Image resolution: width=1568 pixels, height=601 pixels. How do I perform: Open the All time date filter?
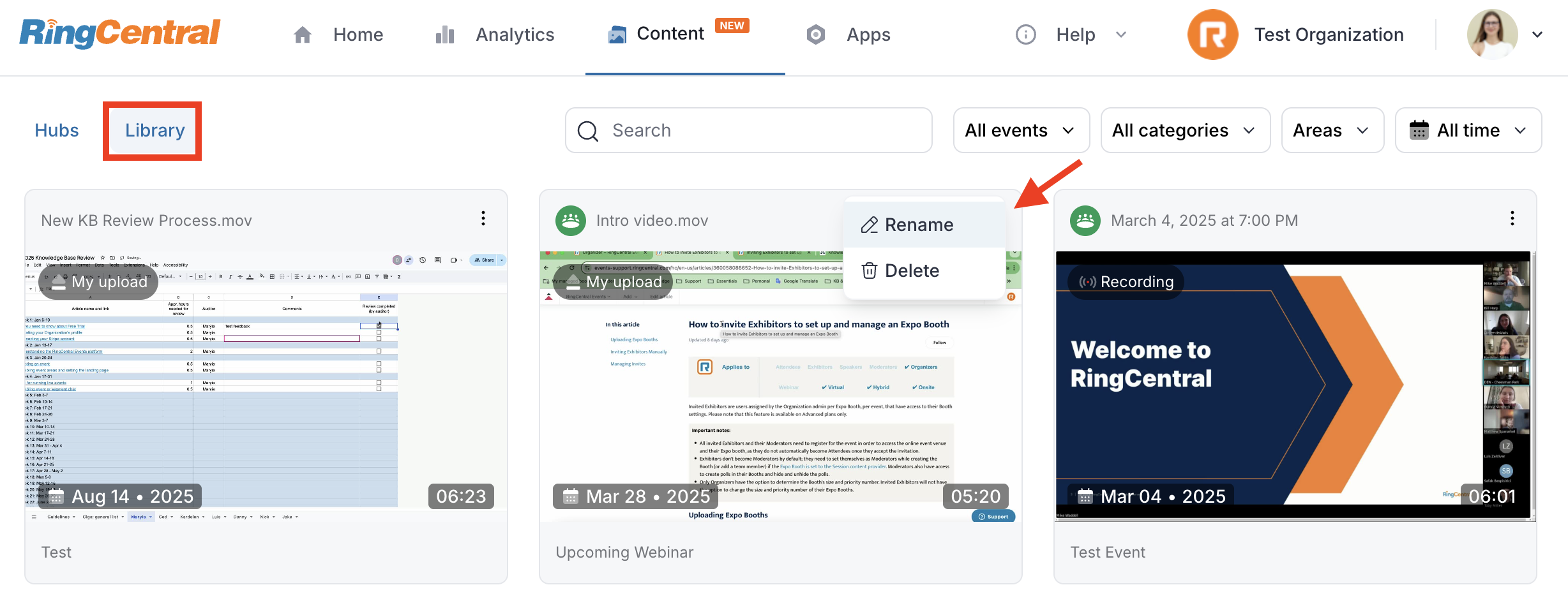pos(1468,130)
